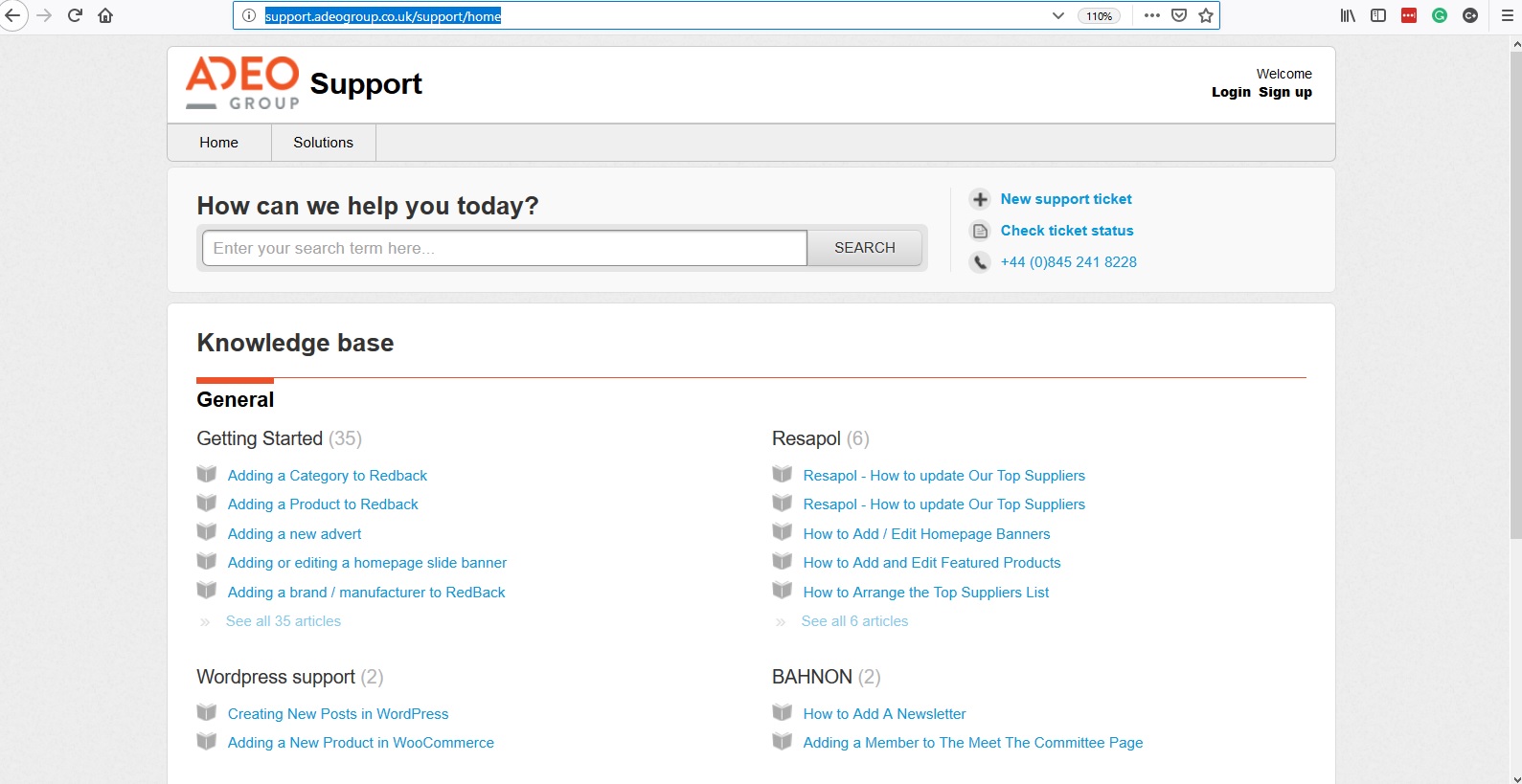
Task: Reload the page with the refresh icon
Action: [75, 15]
